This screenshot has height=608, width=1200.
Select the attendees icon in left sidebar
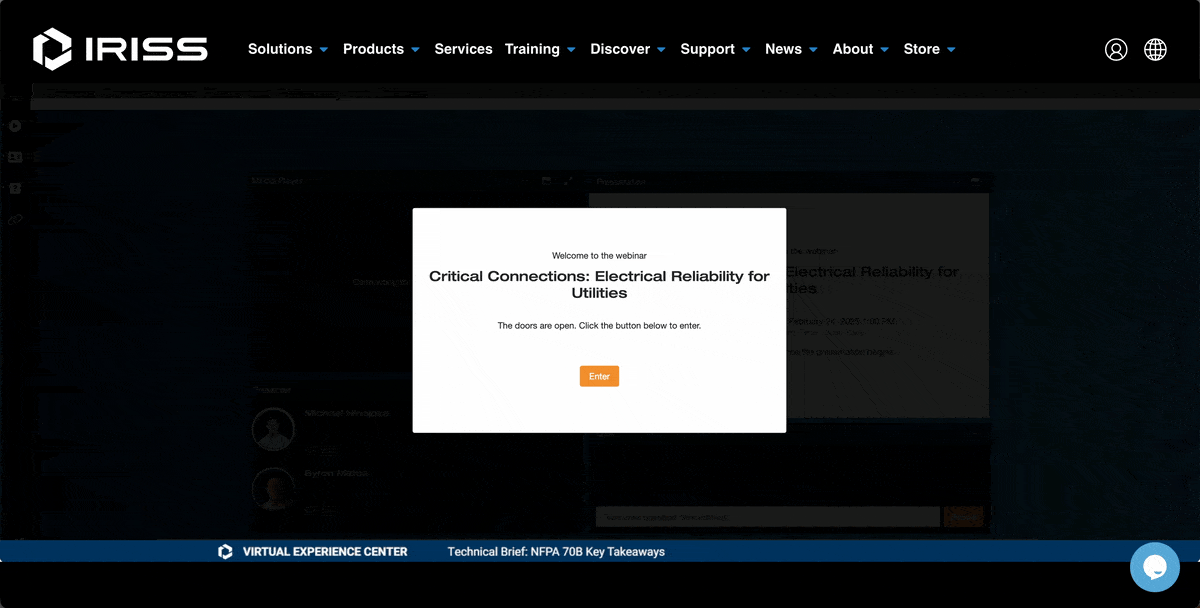point(15,157)
